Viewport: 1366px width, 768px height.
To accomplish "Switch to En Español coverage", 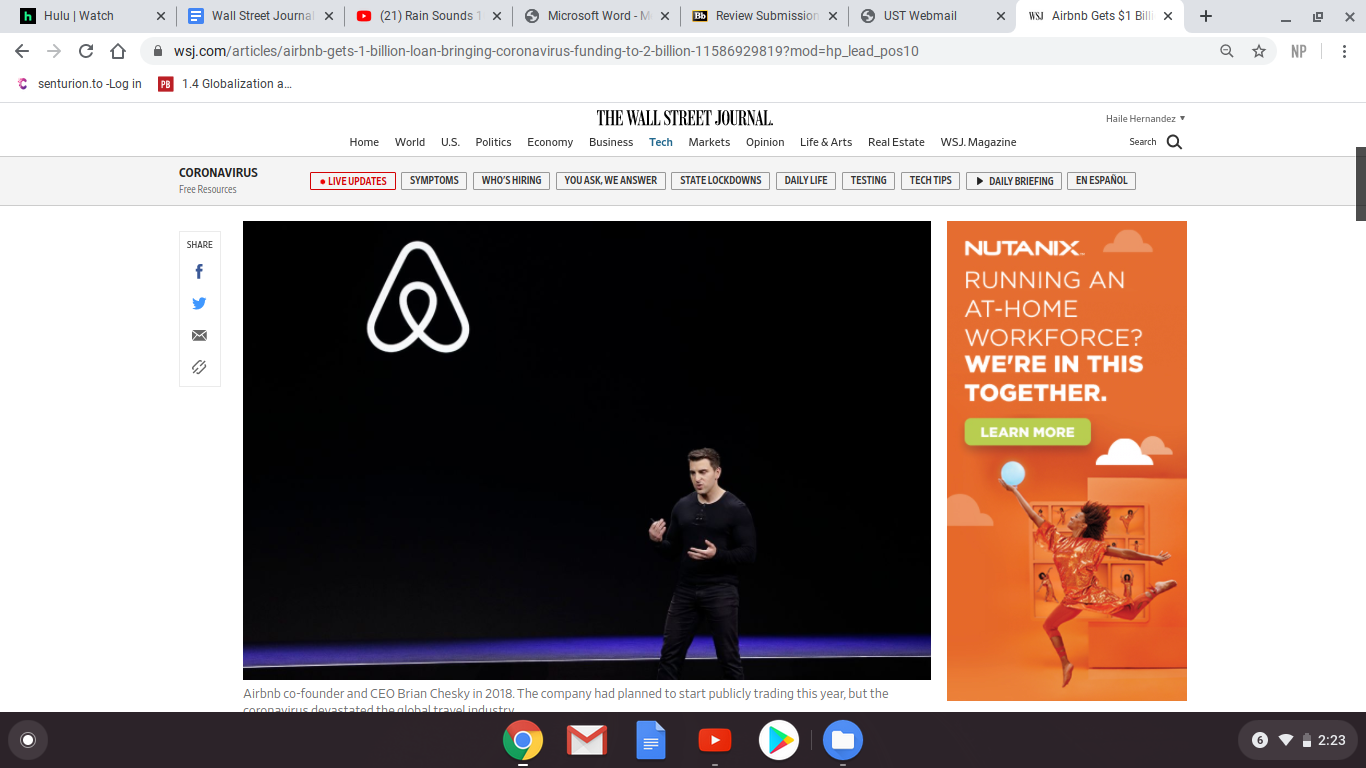I will pos(1101,181).
